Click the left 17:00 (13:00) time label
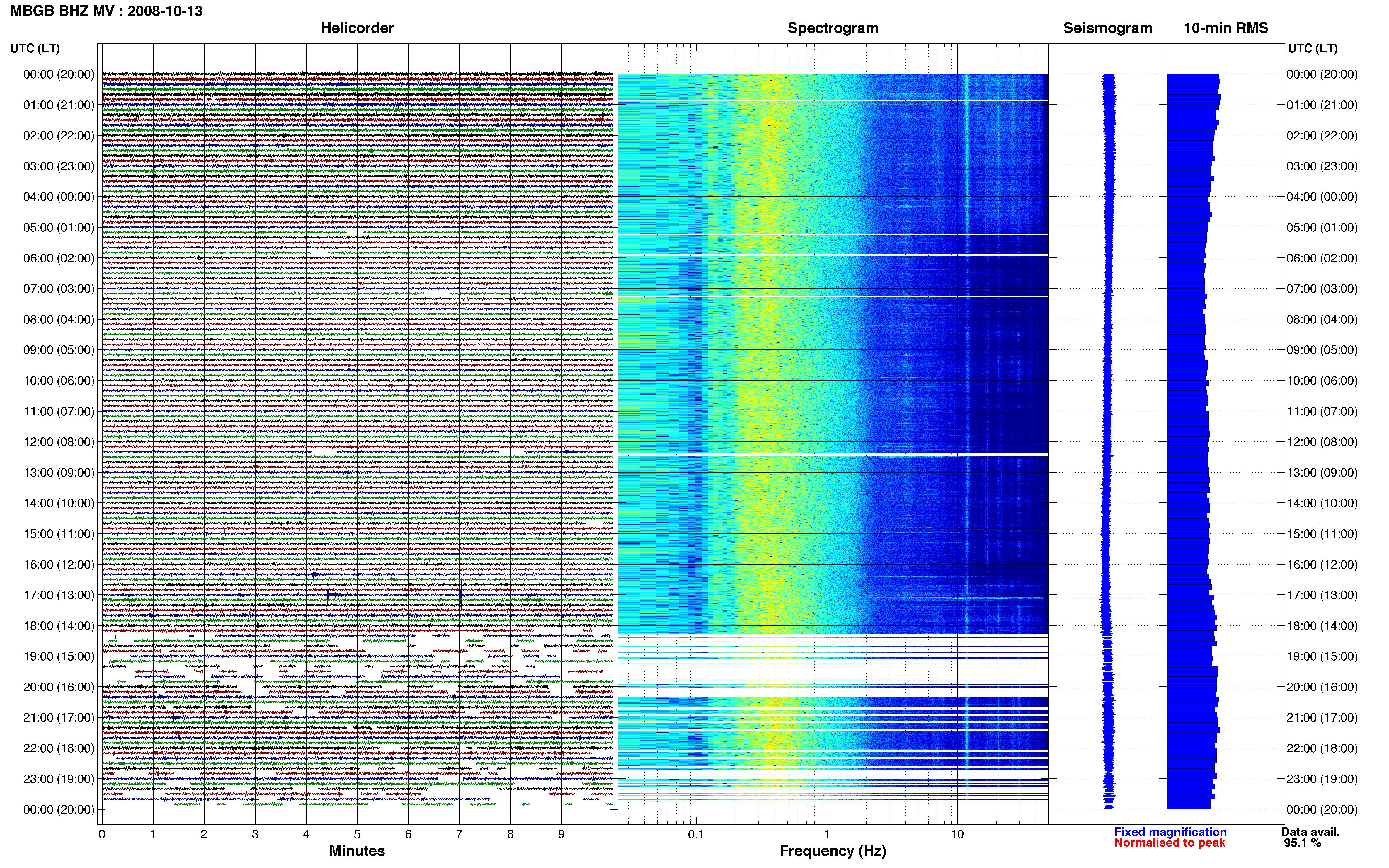Screen dimensions: 1389x868 [59, 595]
